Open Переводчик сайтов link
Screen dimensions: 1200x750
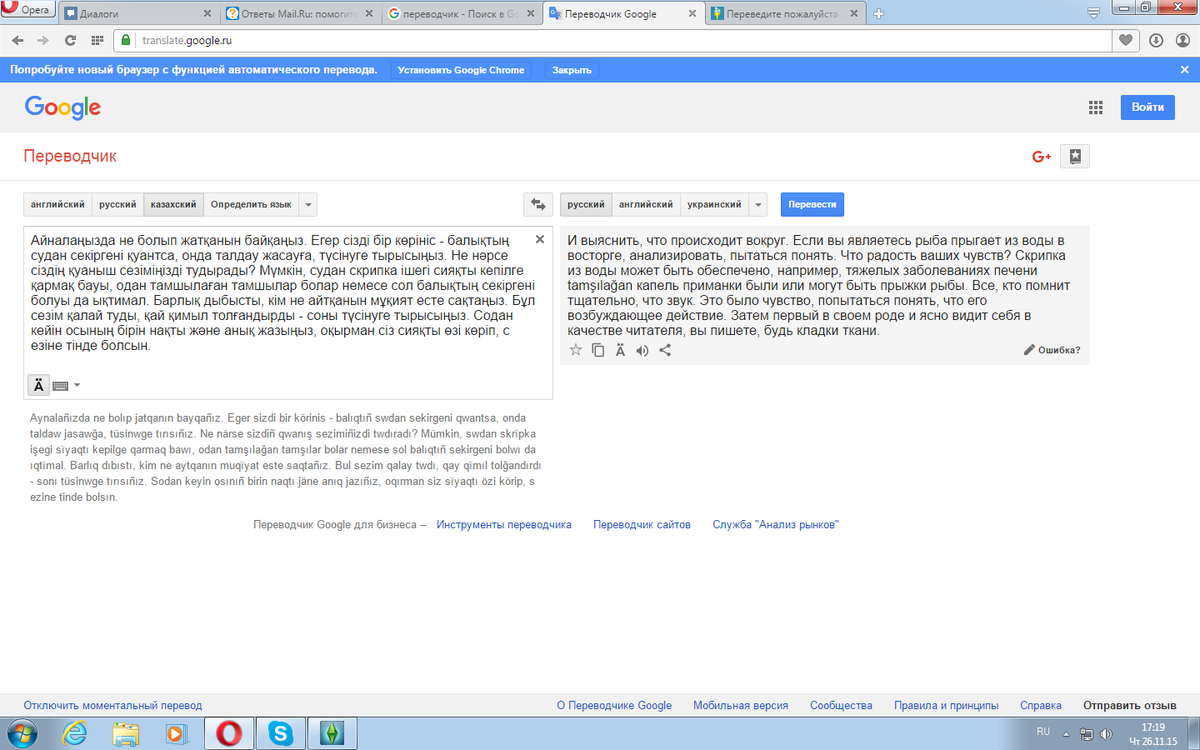coord(642,524)
